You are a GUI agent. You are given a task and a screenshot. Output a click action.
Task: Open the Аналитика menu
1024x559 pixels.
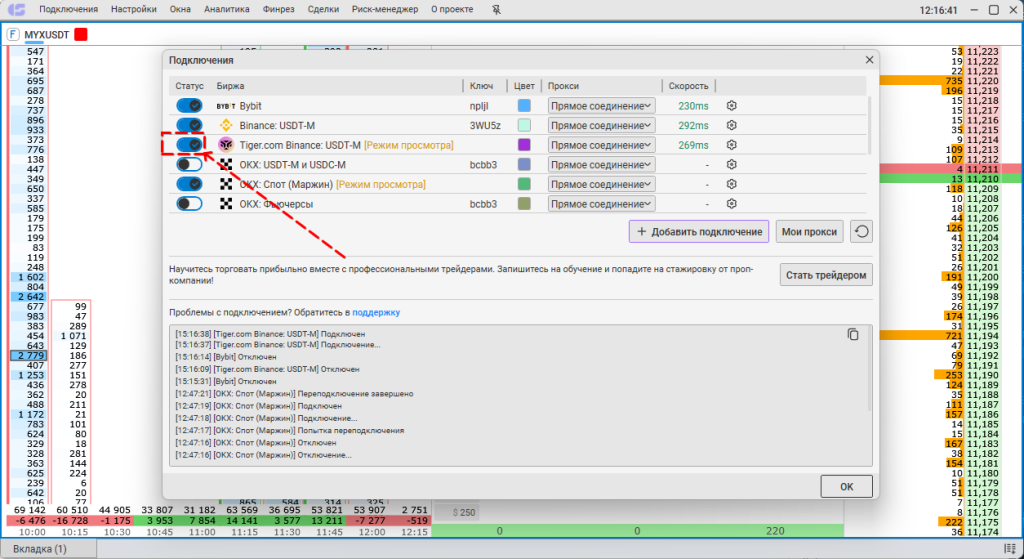(226, 10)
